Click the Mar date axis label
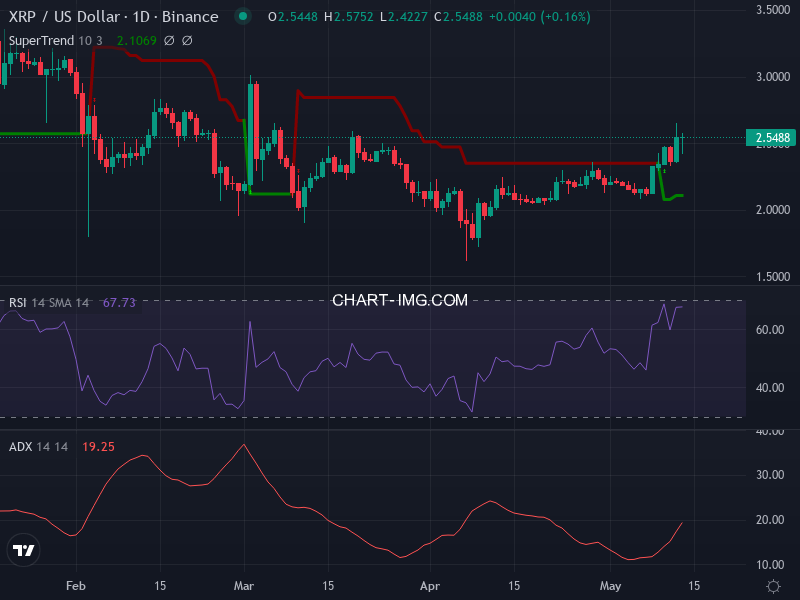The image size is (800, 600). click(x=244, y=586)
